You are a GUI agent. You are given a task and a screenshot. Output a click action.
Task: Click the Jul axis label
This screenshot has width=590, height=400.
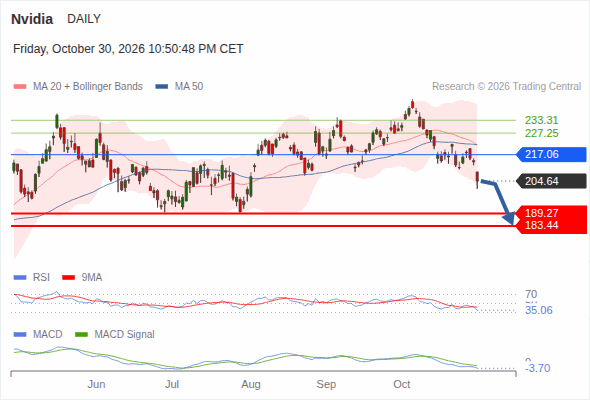[x=172, y=385]
